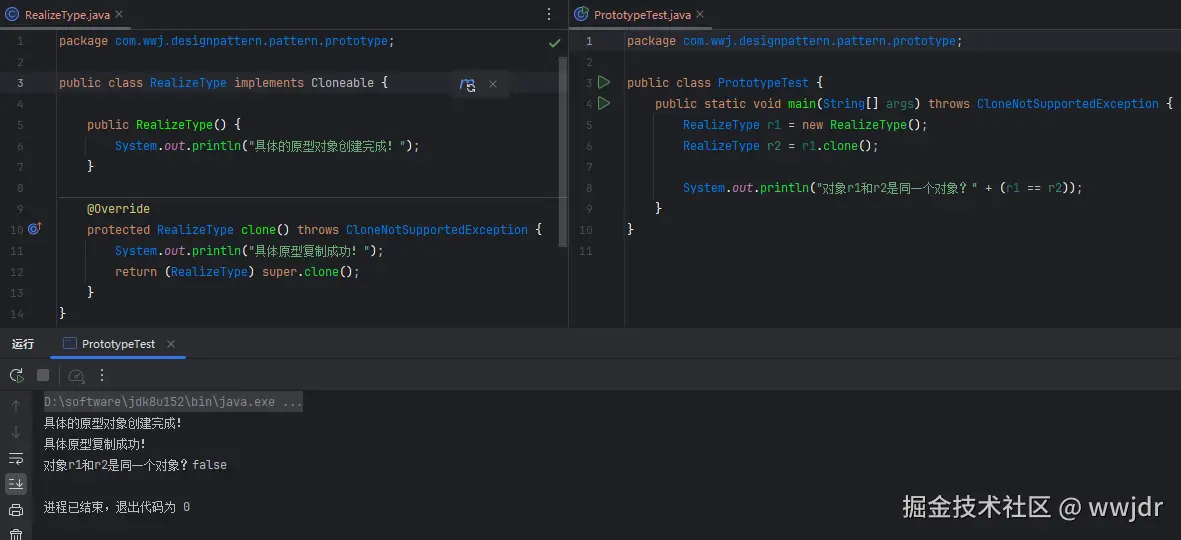Click CloneNotSupportedException in PrototypeTest main signature

[1067, 104]
